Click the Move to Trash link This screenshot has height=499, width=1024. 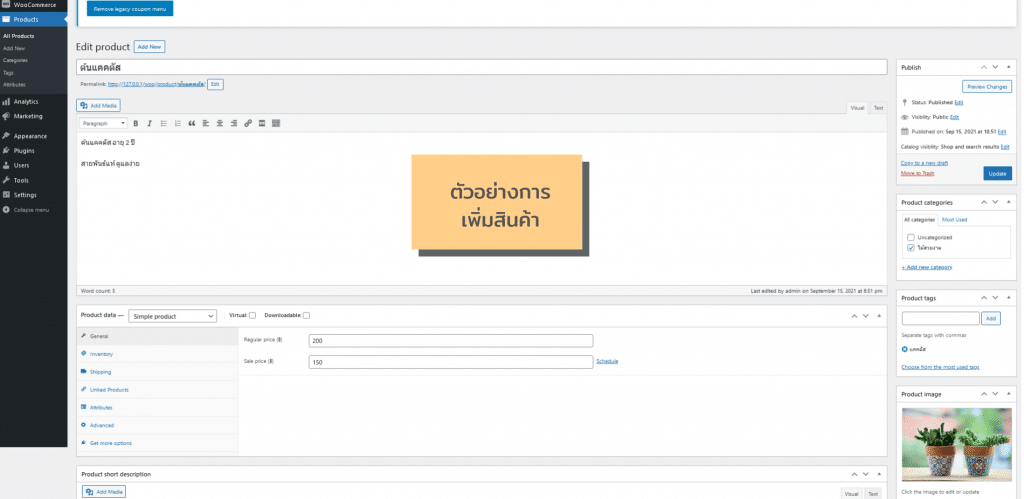pos(918,173)
